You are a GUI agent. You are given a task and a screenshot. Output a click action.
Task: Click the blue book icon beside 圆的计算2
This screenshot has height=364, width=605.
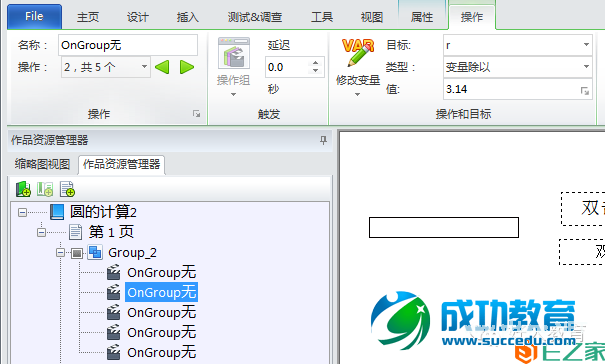57,212
